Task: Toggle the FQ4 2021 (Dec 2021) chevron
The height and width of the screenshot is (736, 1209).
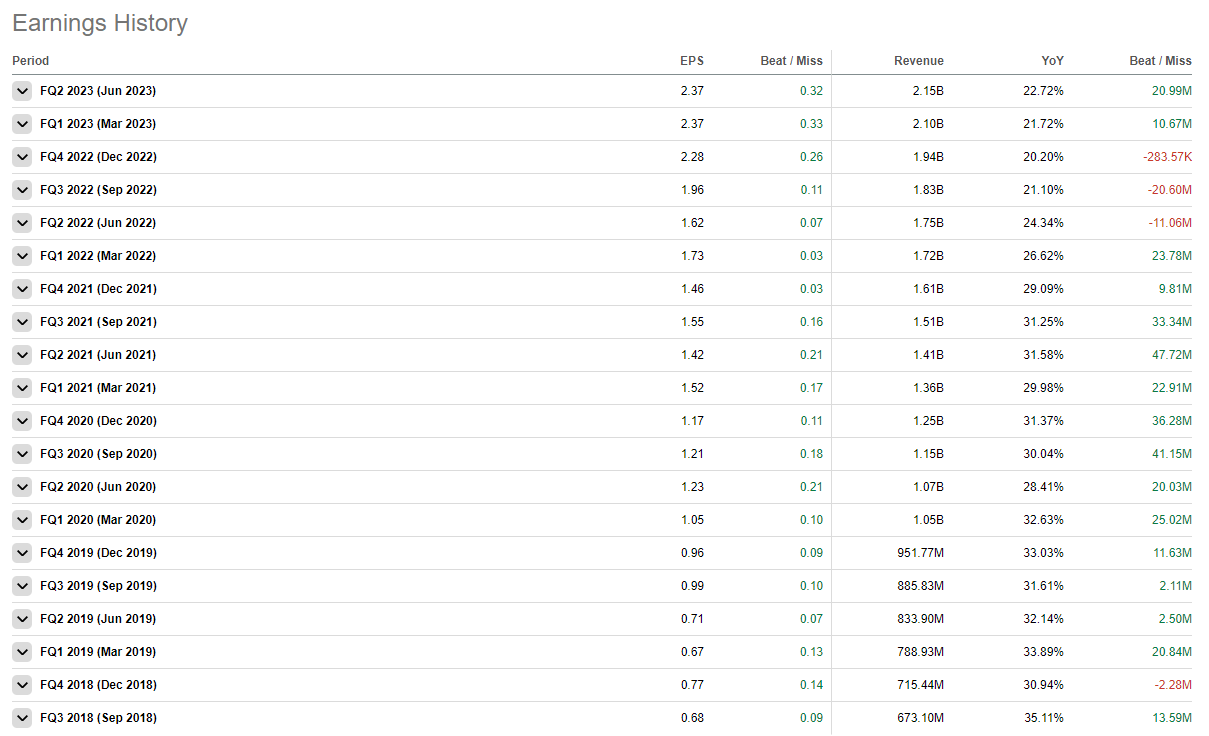Action: click(22, 289)
